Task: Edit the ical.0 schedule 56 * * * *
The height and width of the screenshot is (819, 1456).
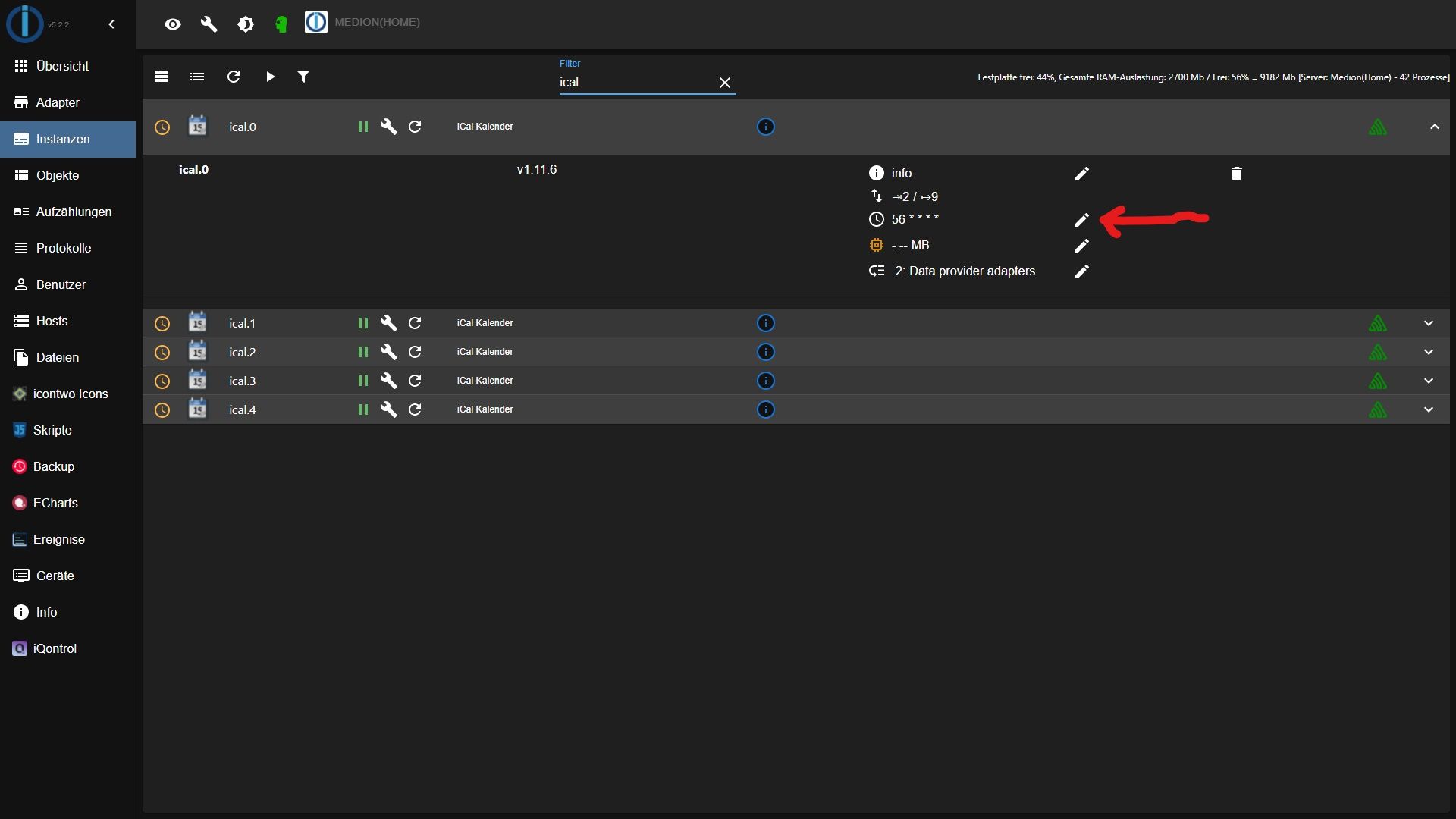Action: (1082, 220)
